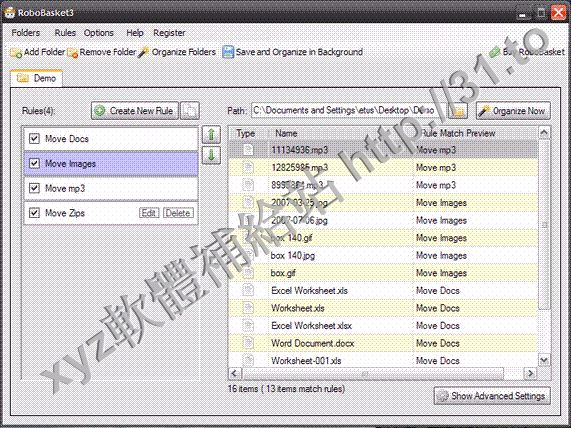Click file icon of 11134936.mp3 row
This screenshot has height=428, width=571.
pos(248,150)
